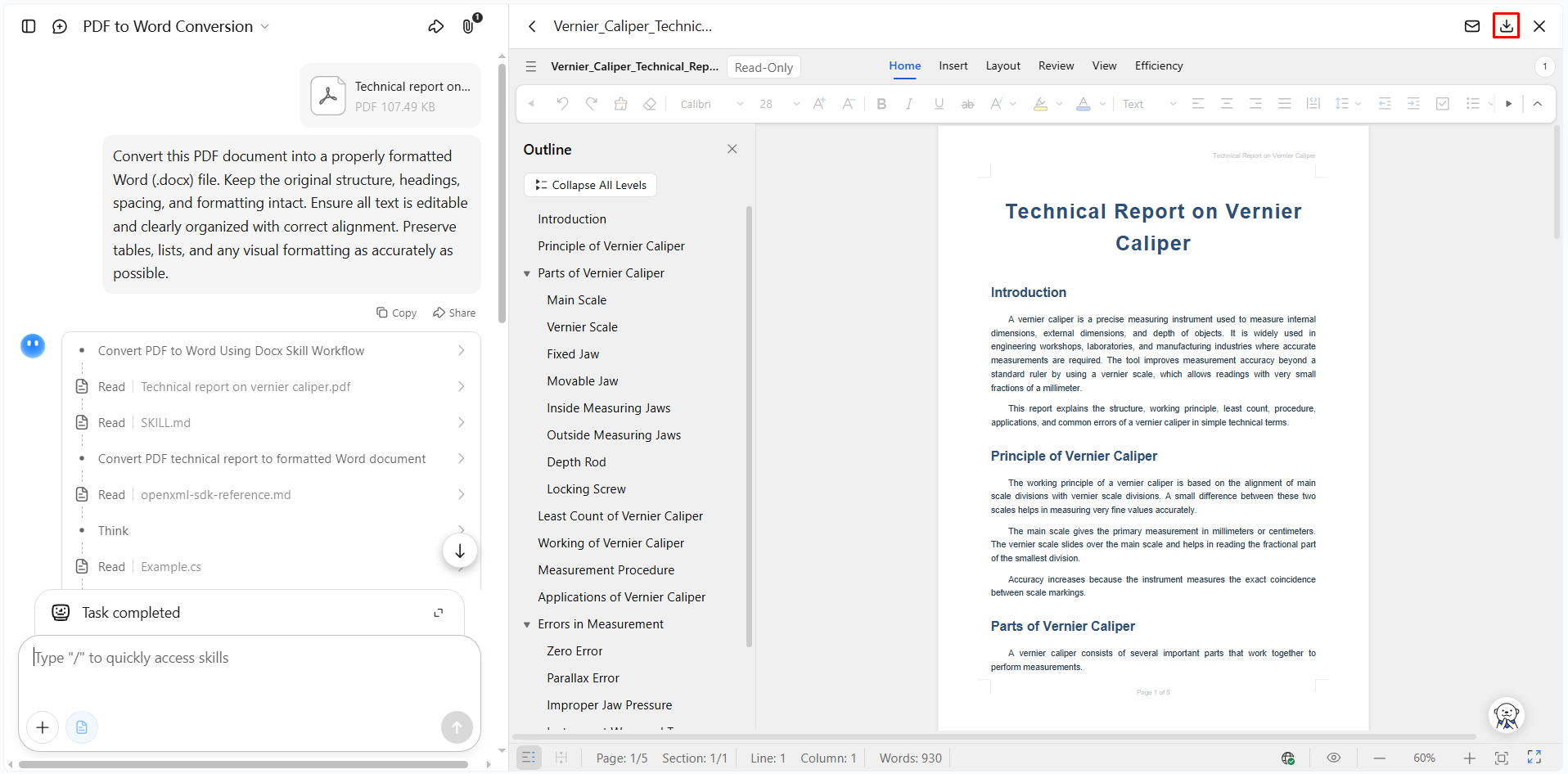1568x774 pixels.
Task: Toggle underline formatting
Action: [x=939, y=104]
